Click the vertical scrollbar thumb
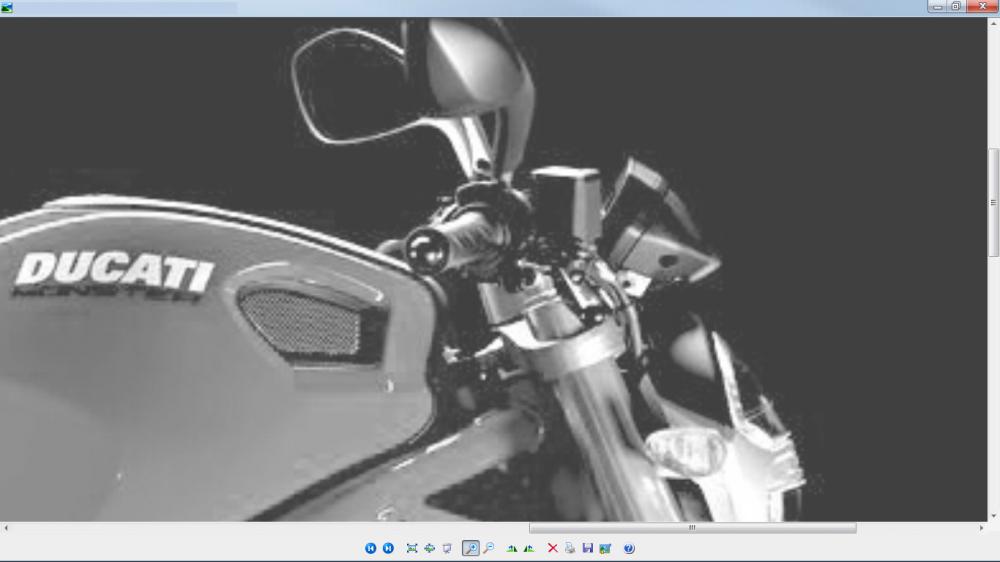 click(x=994, y=202)
